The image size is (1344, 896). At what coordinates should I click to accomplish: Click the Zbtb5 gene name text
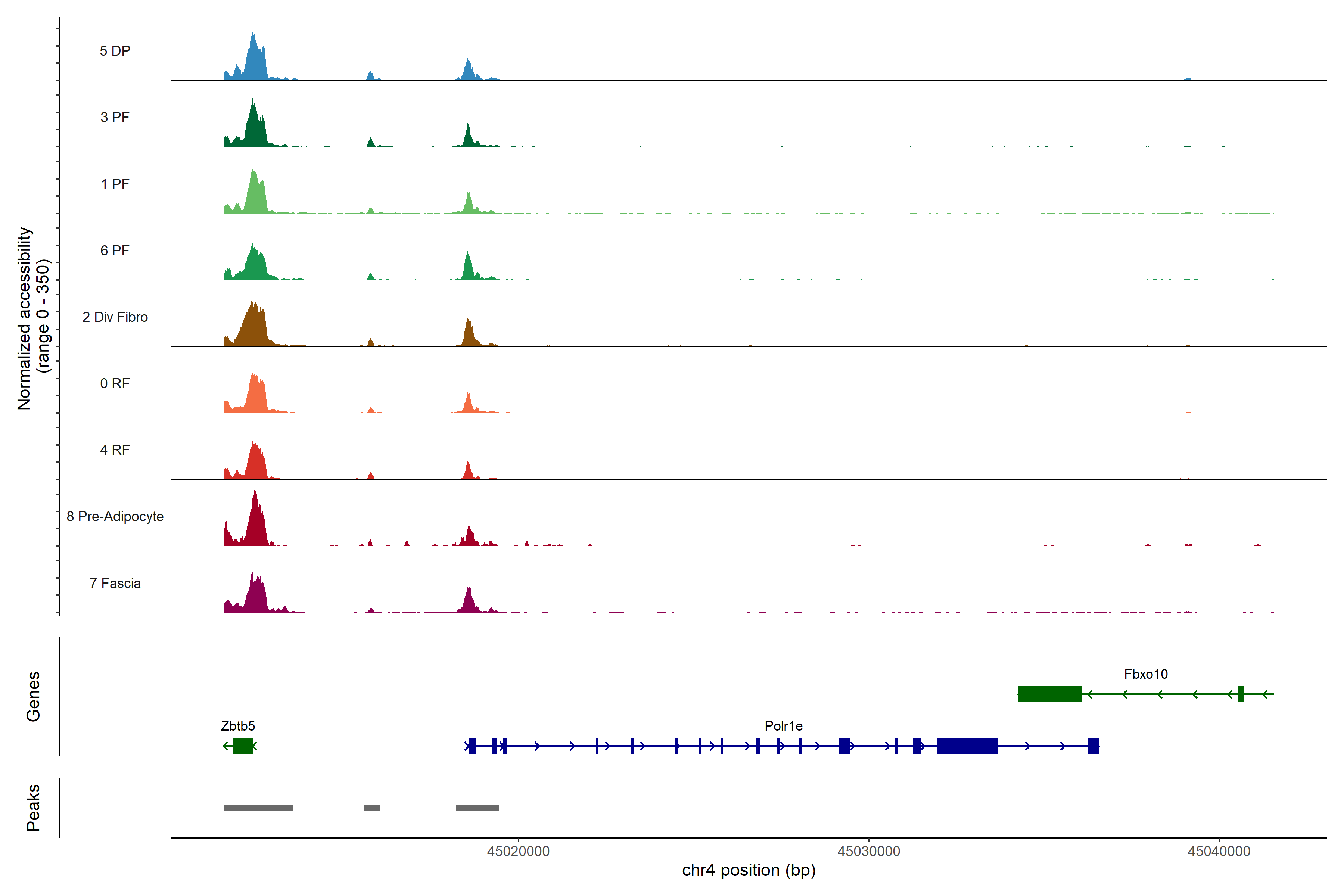[x=238, y=726]
